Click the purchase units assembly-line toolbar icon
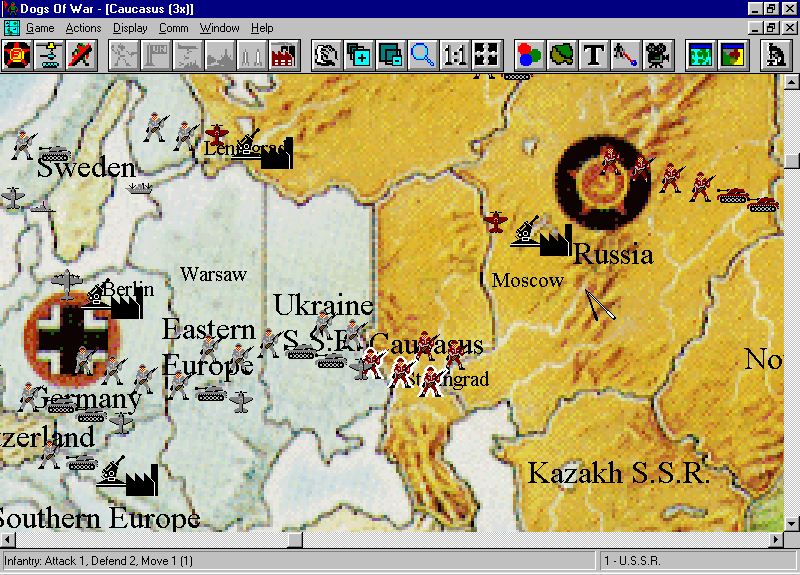This screenshot has height=575, width=800. click(49, 55)
